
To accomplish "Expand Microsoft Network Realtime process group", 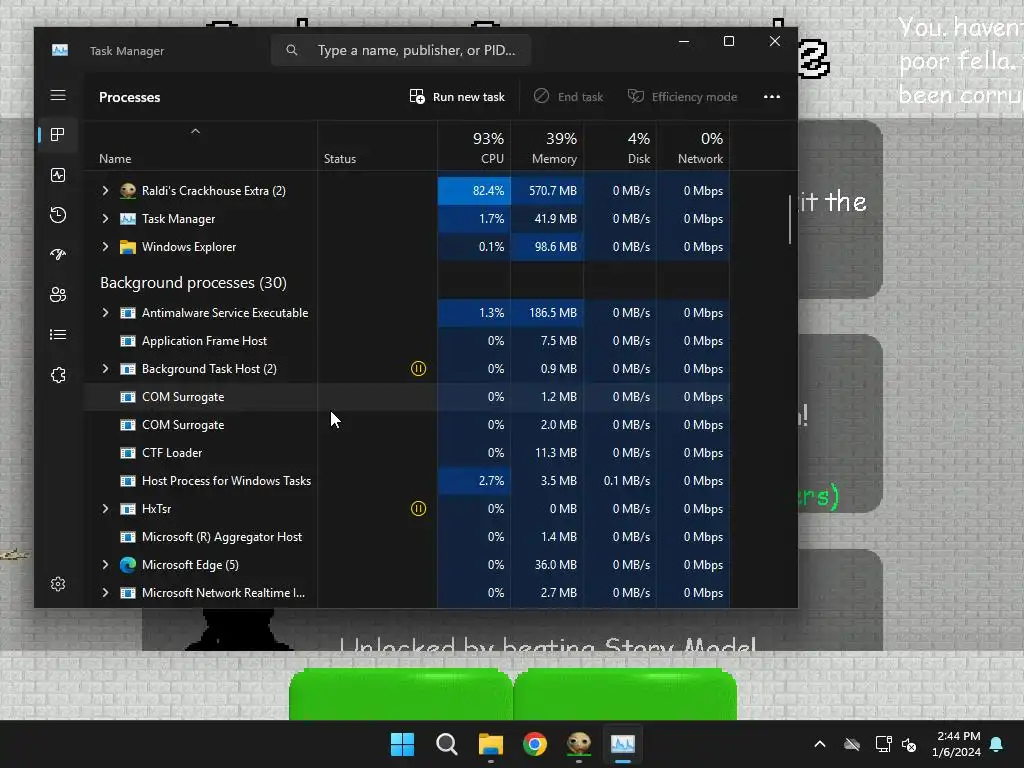I will [x=105, y=593].
